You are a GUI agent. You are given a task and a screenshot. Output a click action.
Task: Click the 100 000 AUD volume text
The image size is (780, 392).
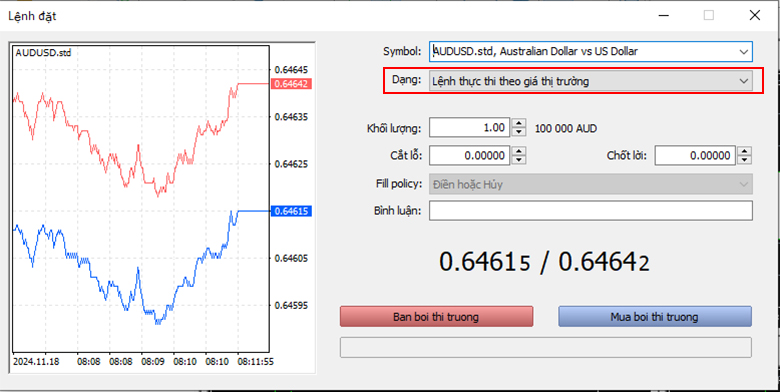tap(566, 129)
